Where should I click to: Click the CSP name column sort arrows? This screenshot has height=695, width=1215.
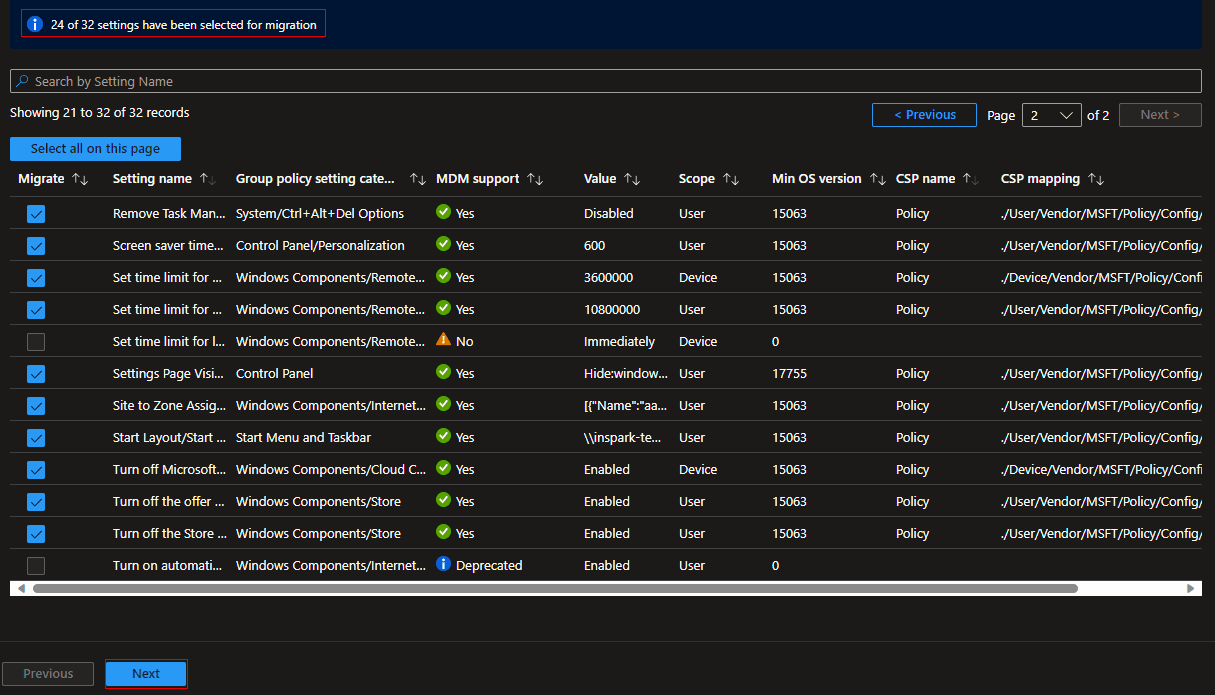[x=971, y=179]
